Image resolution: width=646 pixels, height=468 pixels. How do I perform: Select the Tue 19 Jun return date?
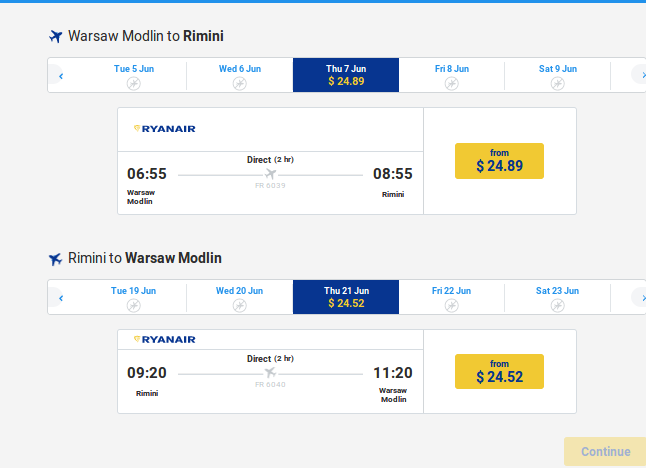click(133, 297)
